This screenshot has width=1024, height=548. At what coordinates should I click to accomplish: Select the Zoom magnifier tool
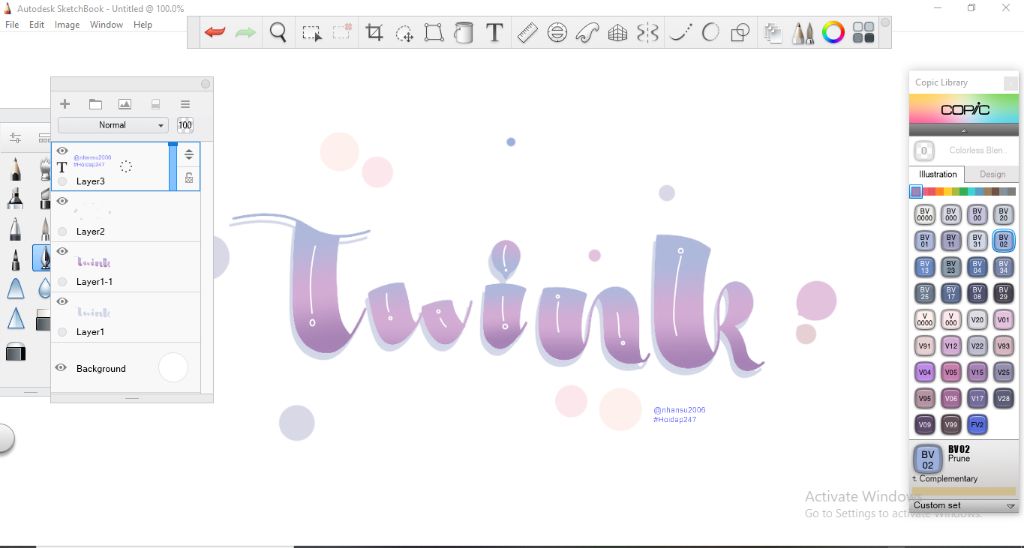(x=278, y=32)
